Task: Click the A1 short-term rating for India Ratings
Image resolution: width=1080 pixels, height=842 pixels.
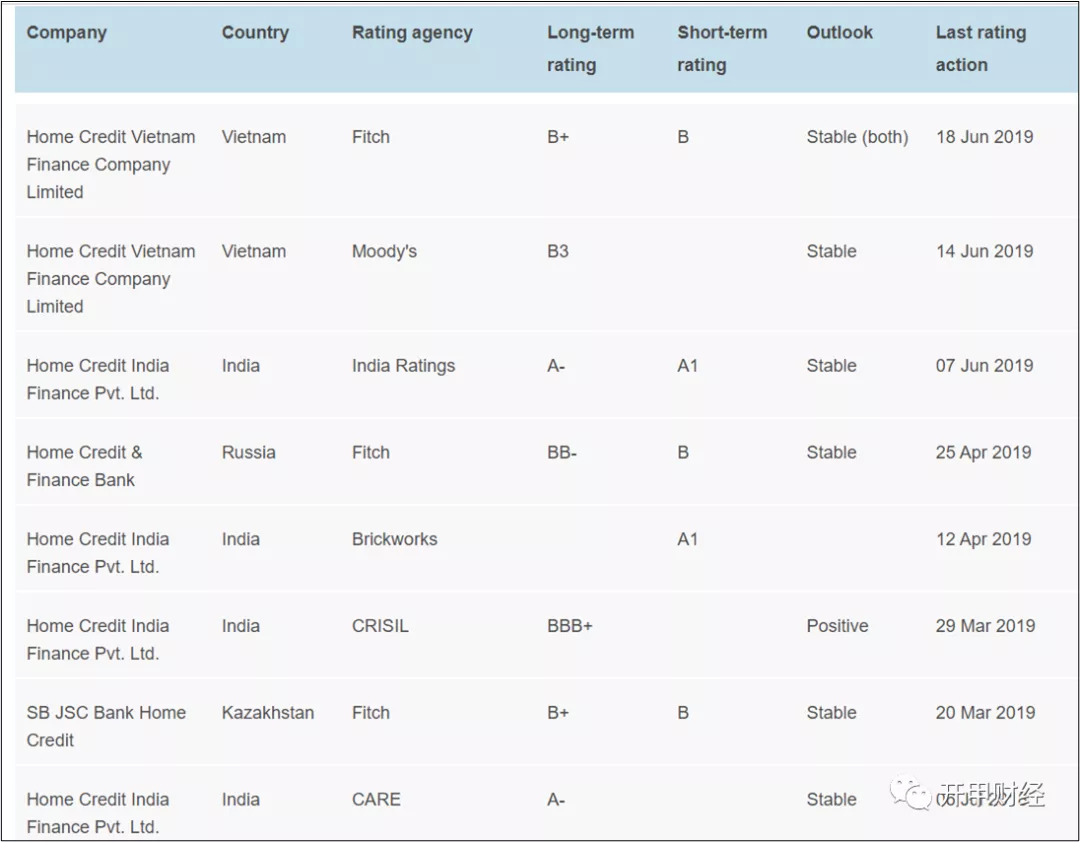Action: pyautogui.click(x=687, y=365)
